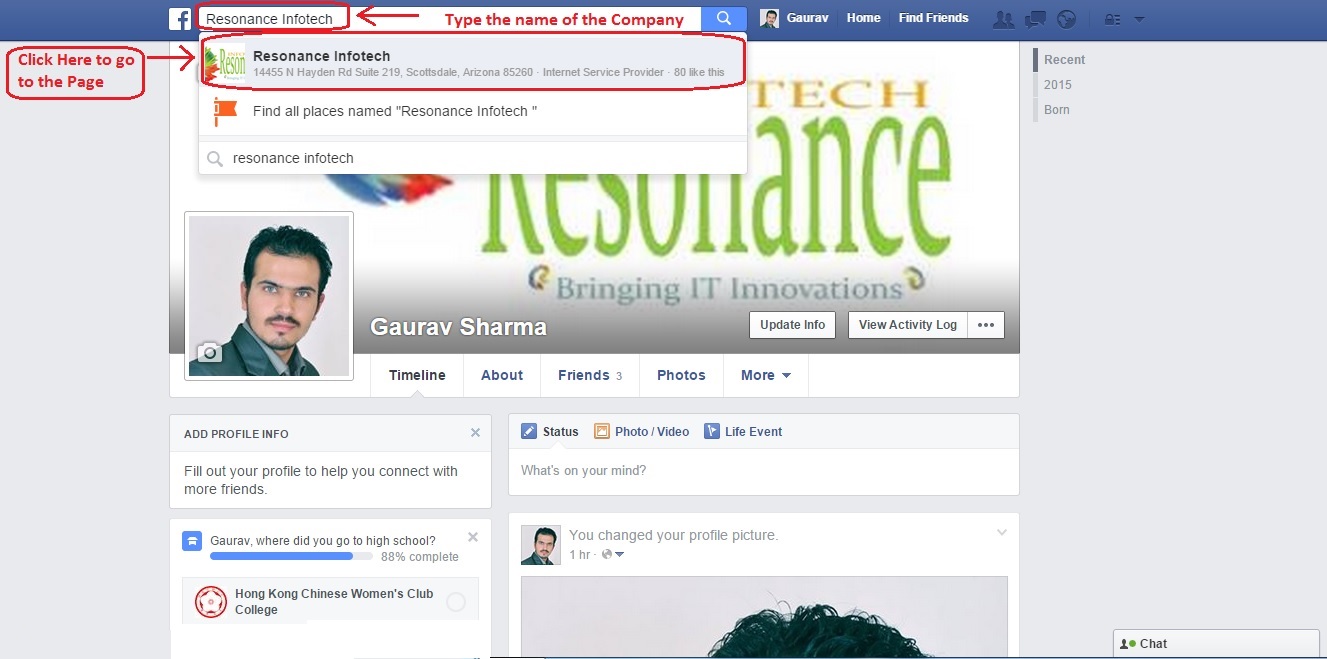Jump to 2015 in timeline navigator

pyautogui.click(x=1057, y=85)
